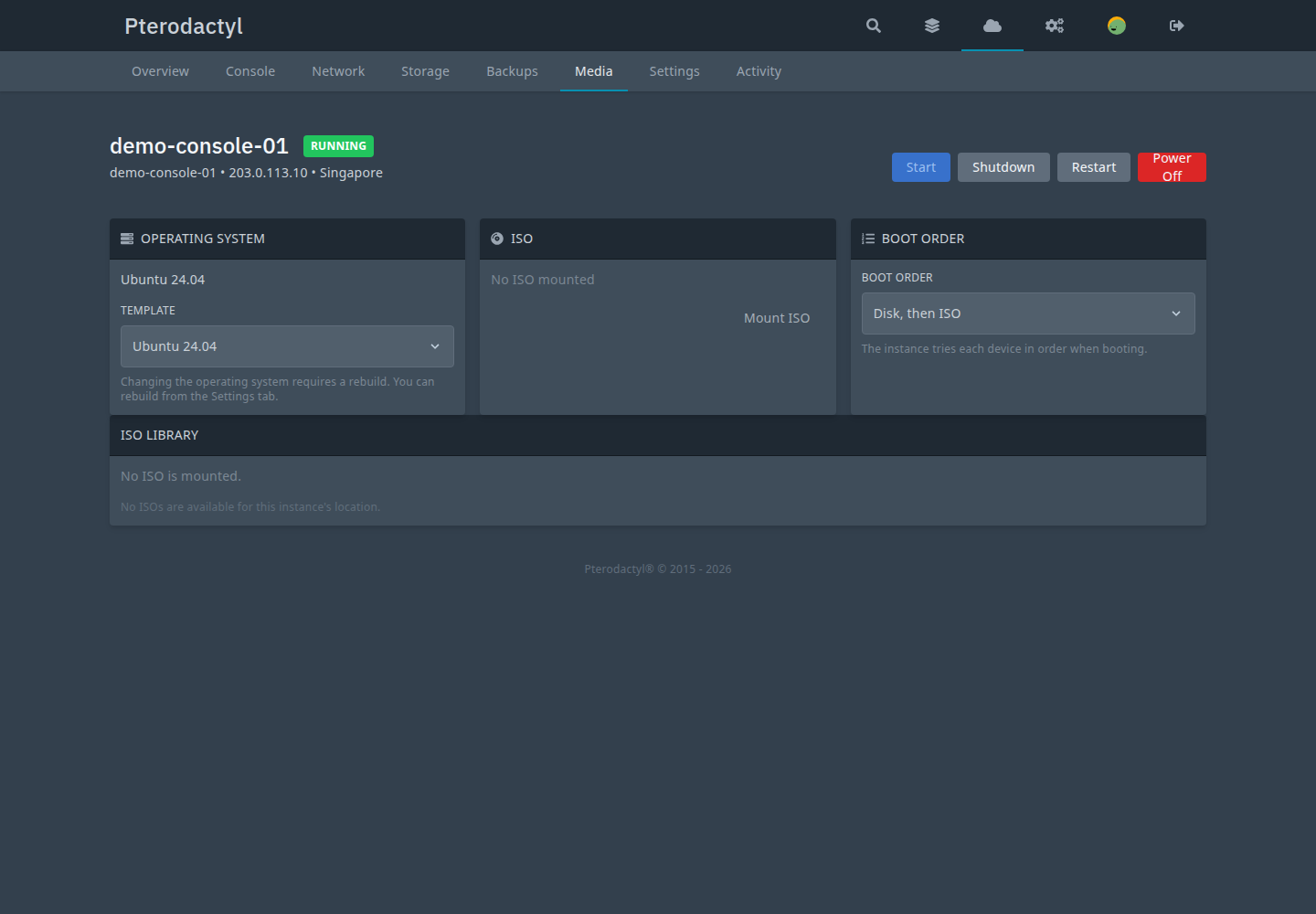This screenshot has height=914, width=1316.
Task: Click 'No ISO is mounted.' text
Action: [x=181, y=476]
